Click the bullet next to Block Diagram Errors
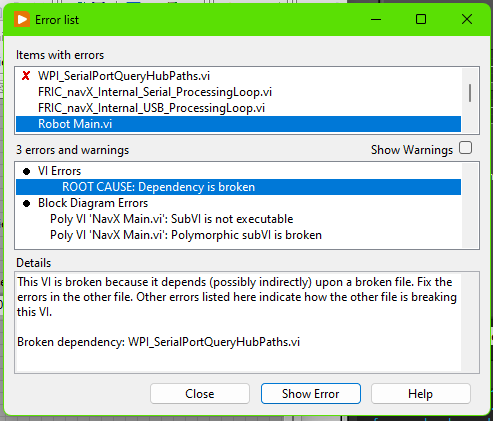 [x=26, y=203]
